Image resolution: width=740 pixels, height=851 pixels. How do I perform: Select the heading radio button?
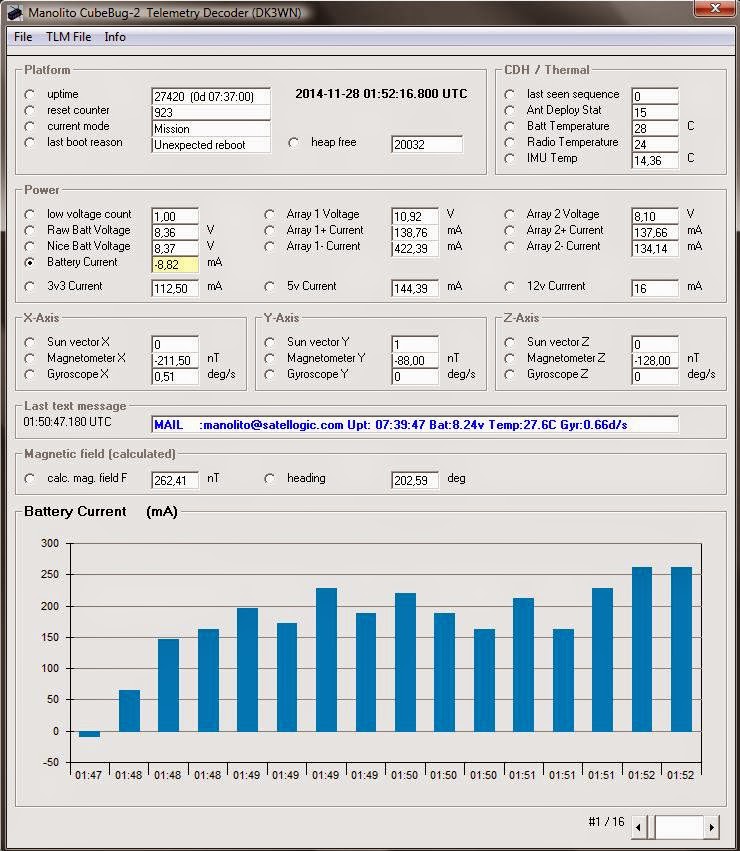point(269,479)
